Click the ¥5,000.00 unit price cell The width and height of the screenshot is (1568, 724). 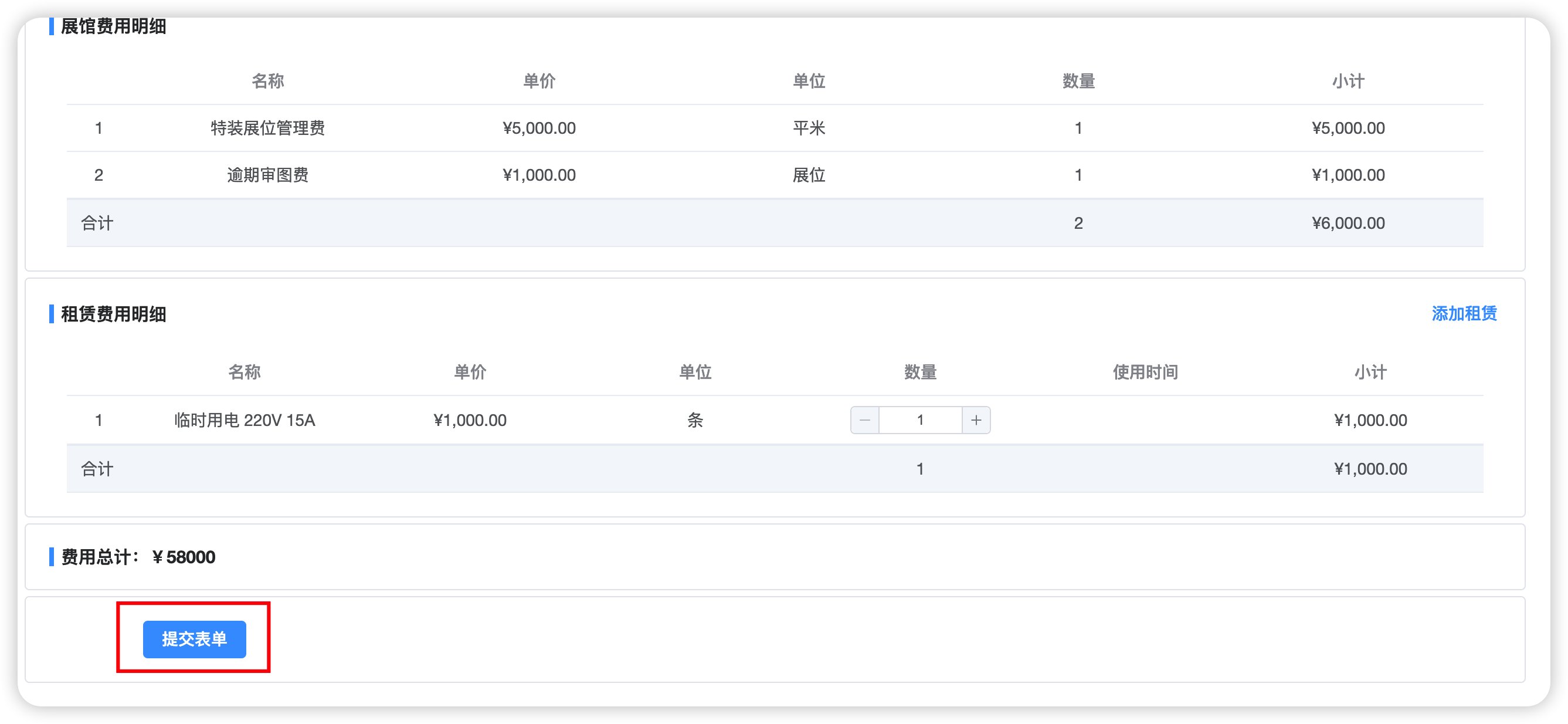click(x=539, y=128)
